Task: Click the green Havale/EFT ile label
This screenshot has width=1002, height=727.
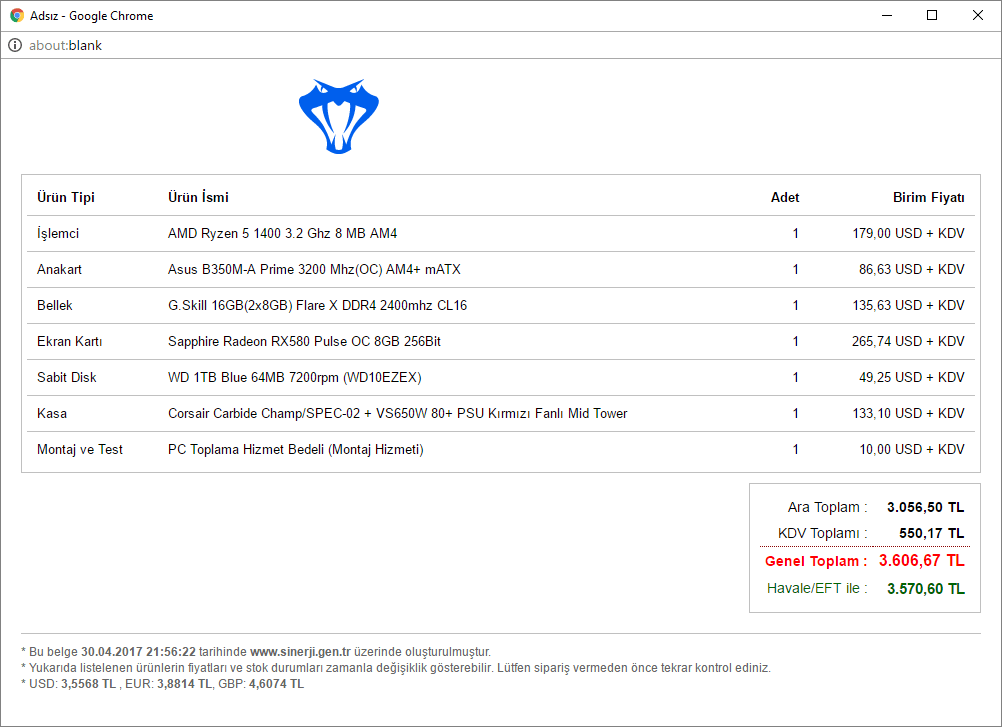Action: click(x=817, y=588)
